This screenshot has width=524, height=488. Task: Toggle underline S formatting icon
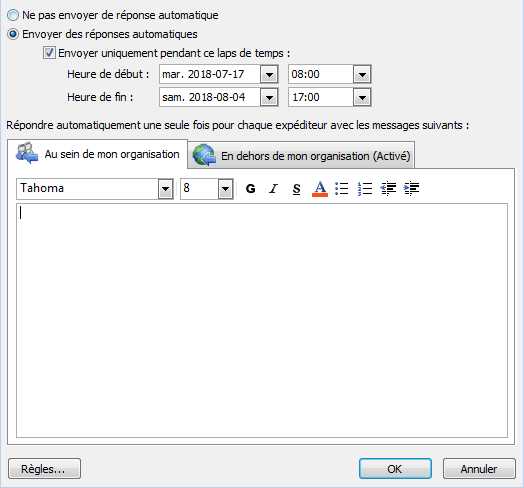296,189
